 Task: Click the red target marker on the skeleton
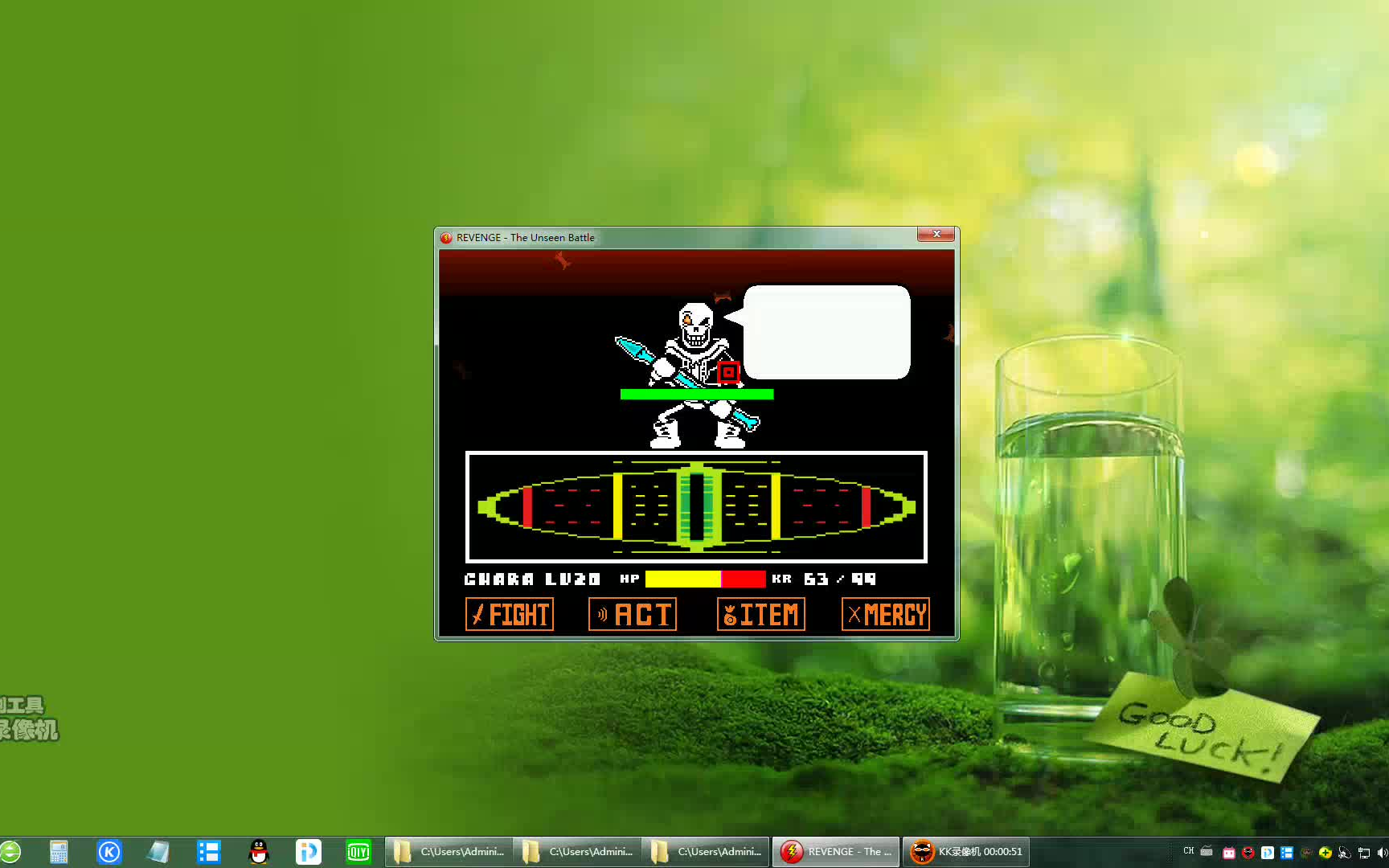pyautogui.click(x=728, y=372)
